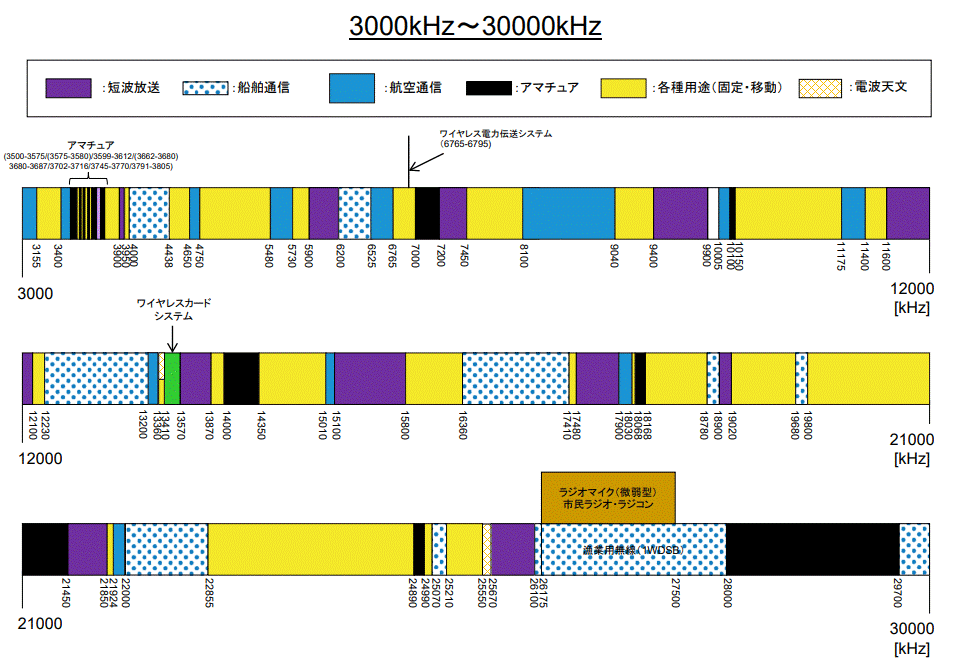Screen dimensions: 955x668
Task: Click the blue 航空通信 legend swatch
Action: click(x=352, y=88)
